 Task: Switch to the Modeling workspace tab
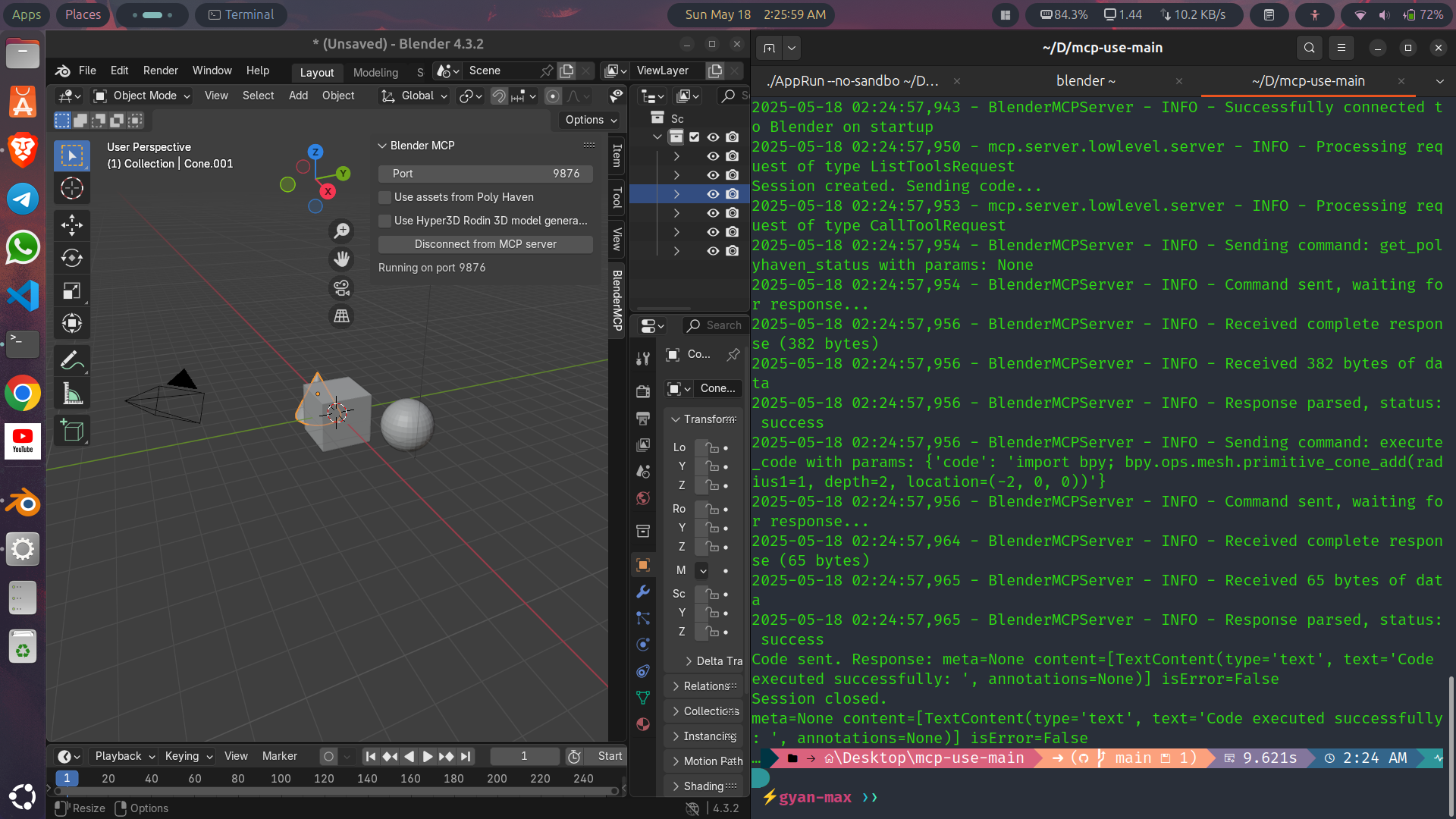tap(375, 72)
